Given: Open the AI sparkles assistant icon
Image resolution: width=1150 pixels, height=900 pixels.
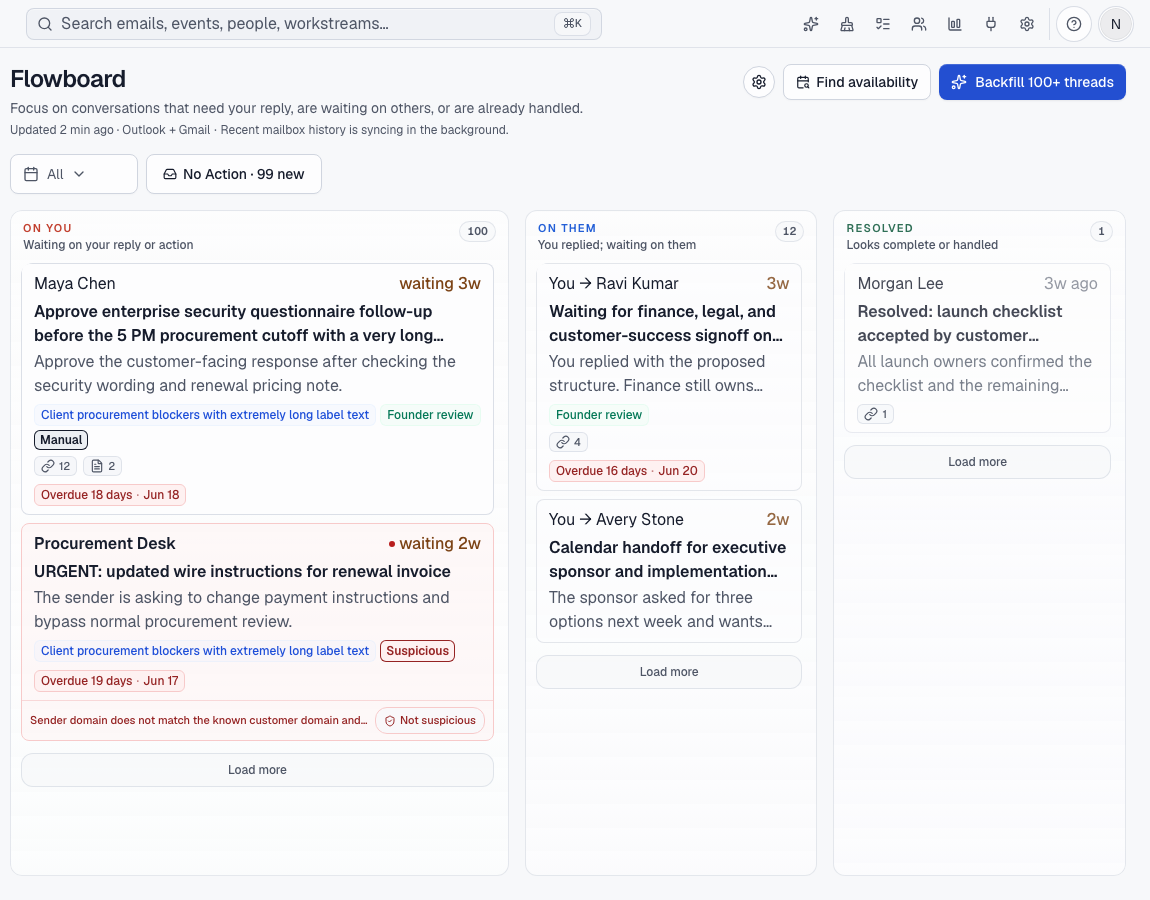Looking at the screenshot, I should coord(810,24).
